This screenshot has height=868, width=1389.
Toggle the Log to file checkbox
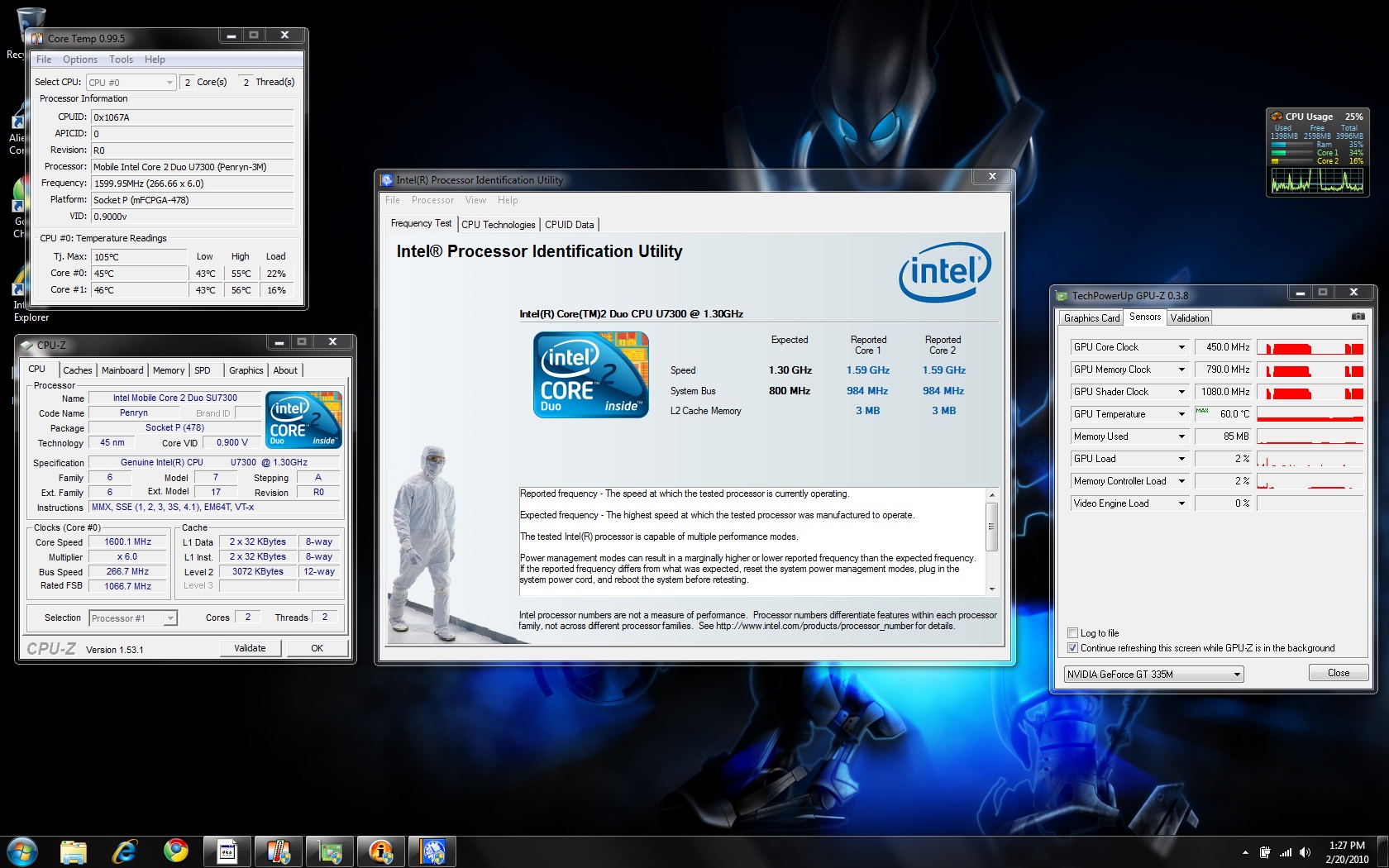[x=1072, y=633]
